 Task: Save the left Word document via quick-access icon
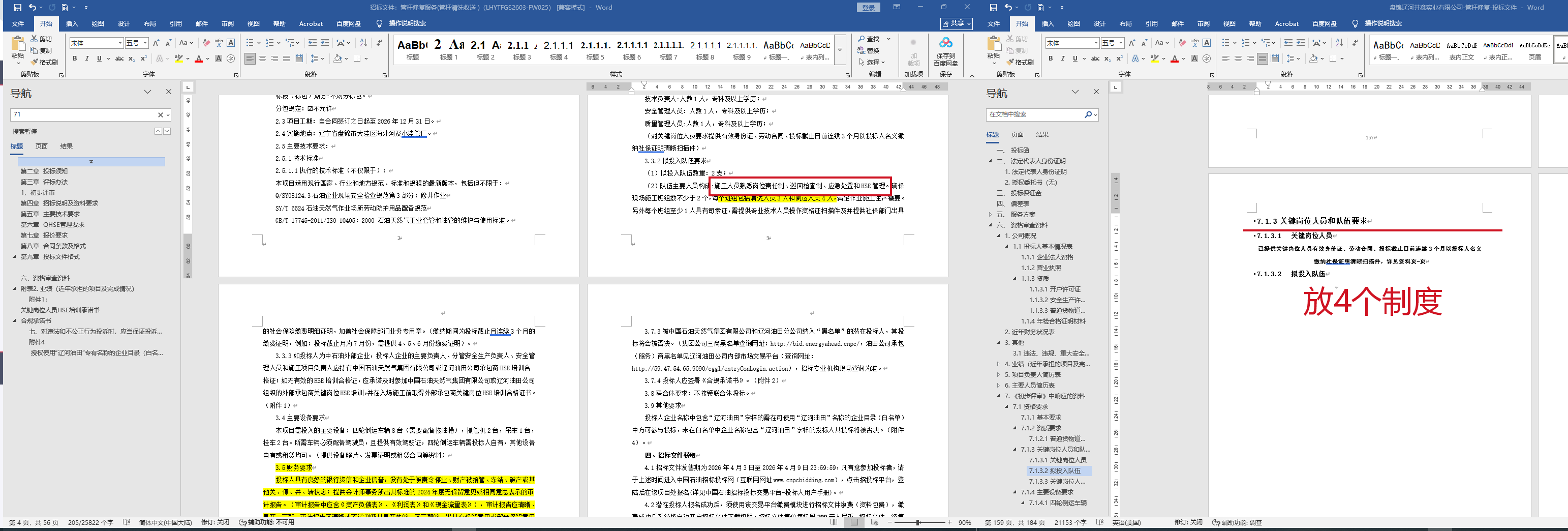click(17, 7)
